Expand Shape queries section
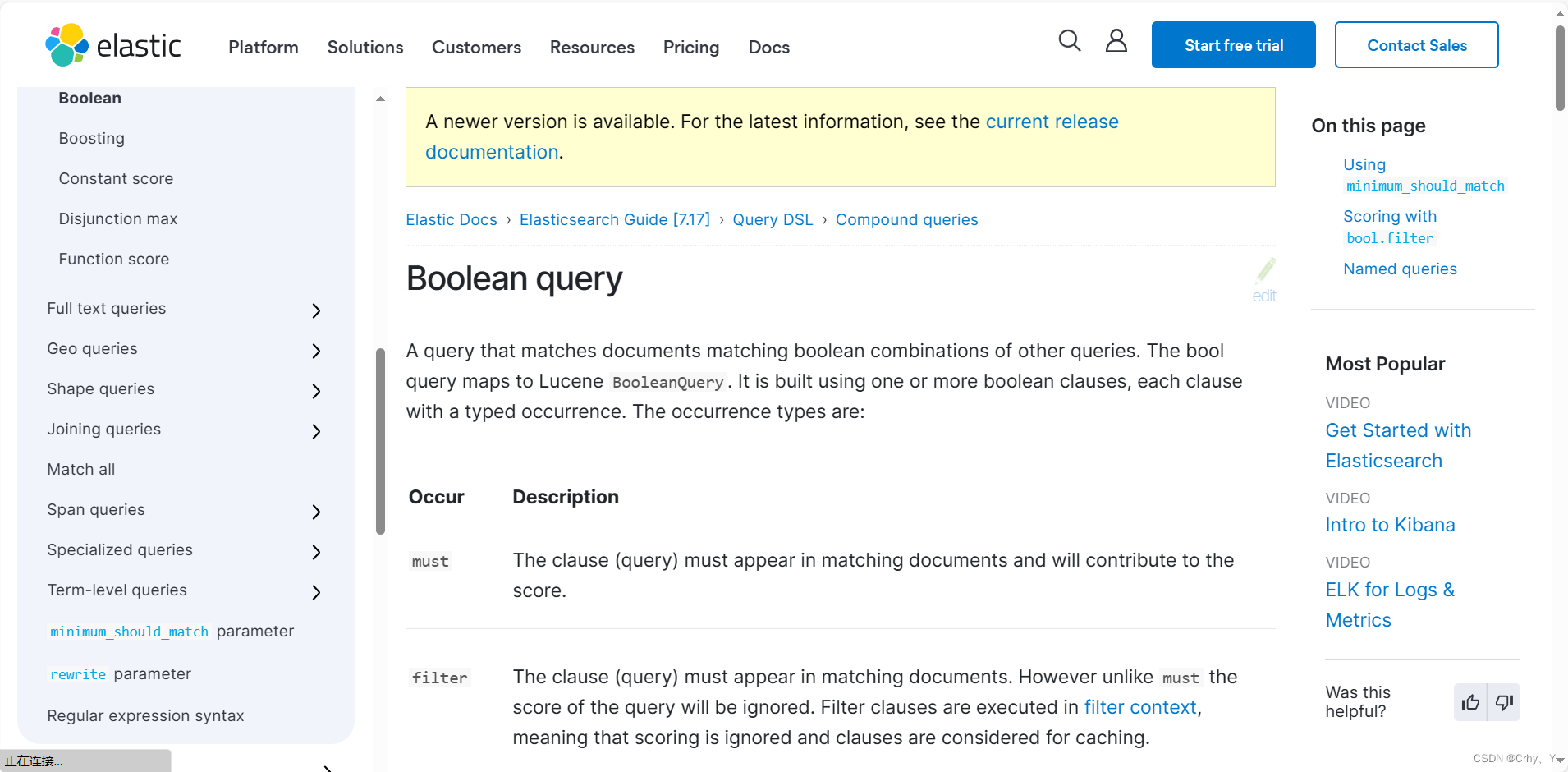Image resolution: width=1568 pixels, height=772 pixels. click(x=316, y=391)
